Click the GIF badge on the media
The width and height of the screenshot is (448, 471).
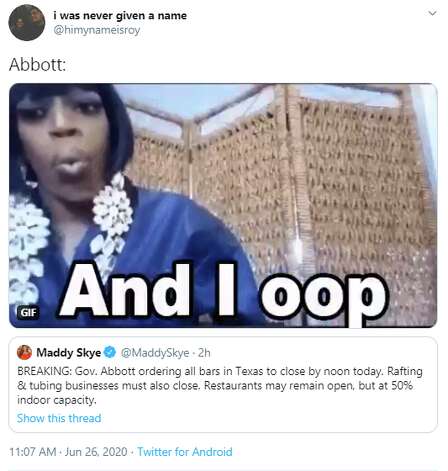click(x=28, y=313)
